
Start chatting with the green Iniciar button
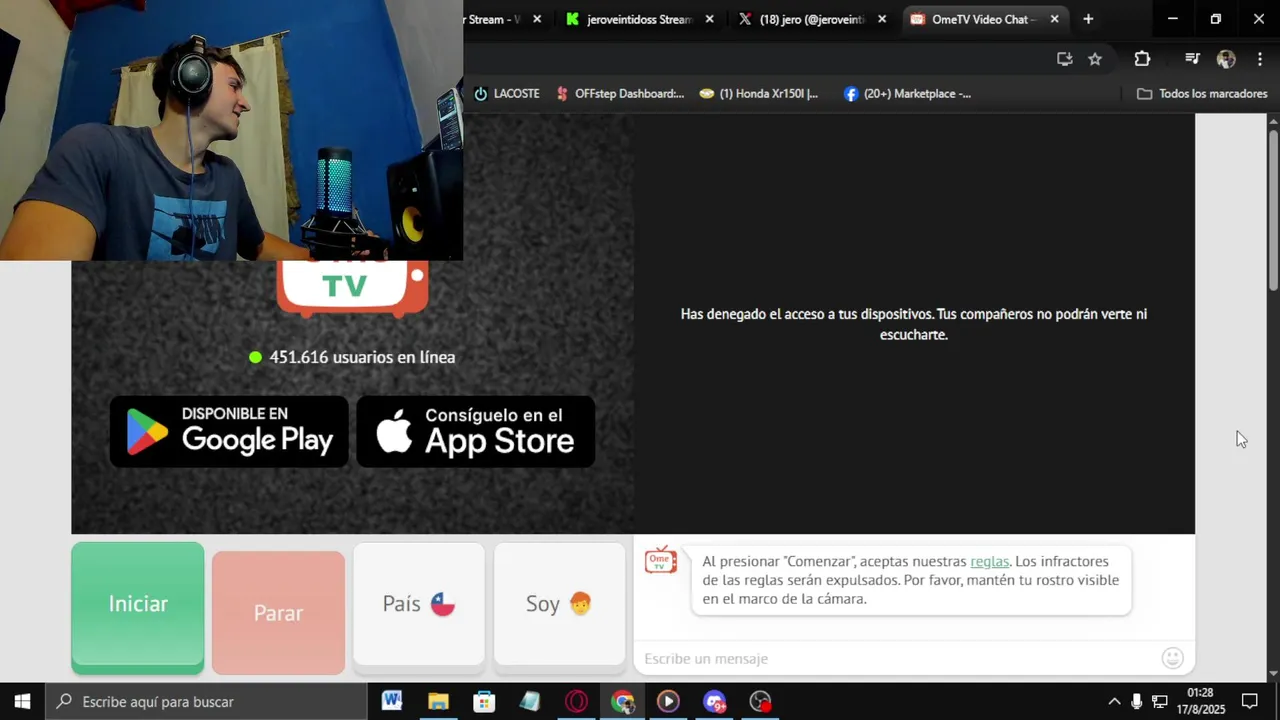click(x=138, y=606)
